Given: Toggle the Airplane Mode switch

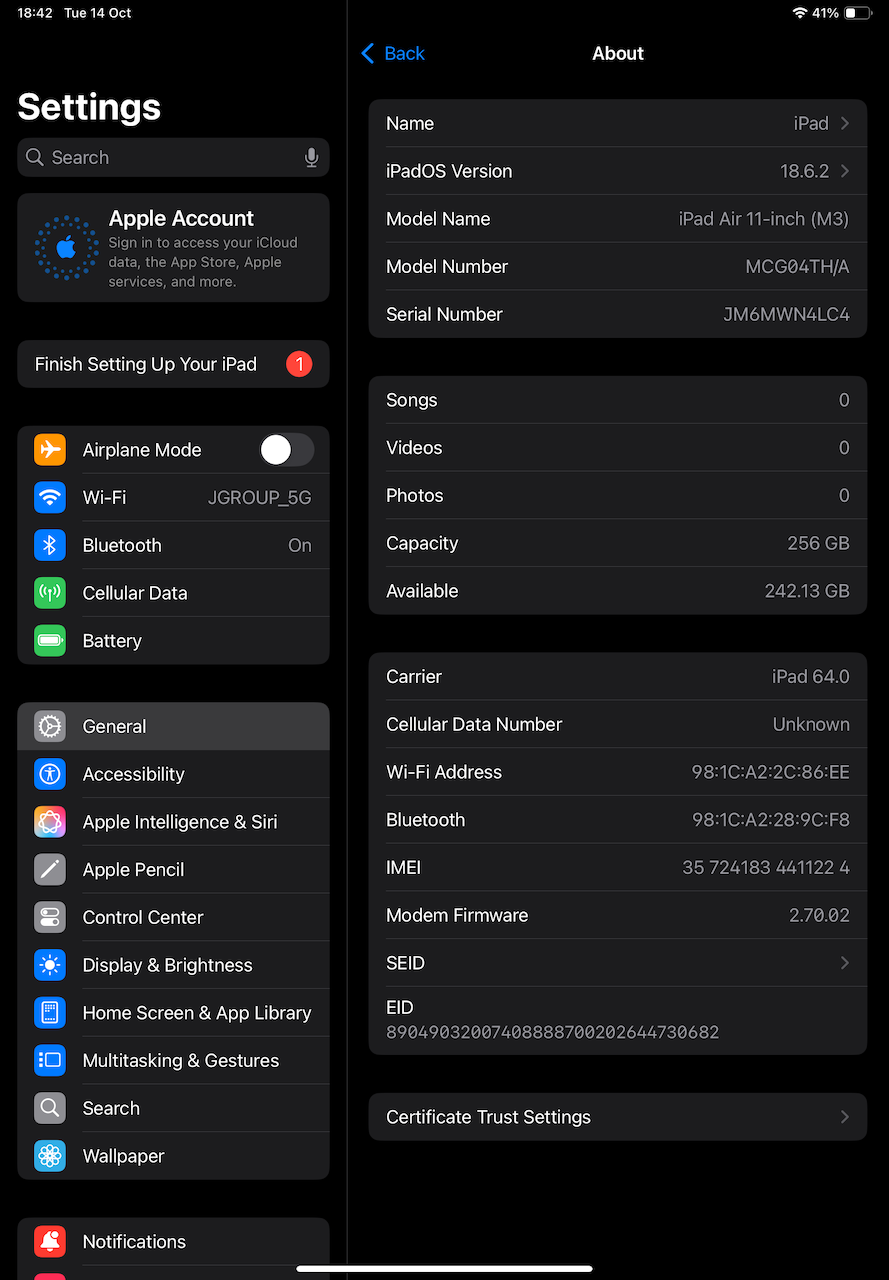Looking at the screenshot, I should tap(286, 450).
